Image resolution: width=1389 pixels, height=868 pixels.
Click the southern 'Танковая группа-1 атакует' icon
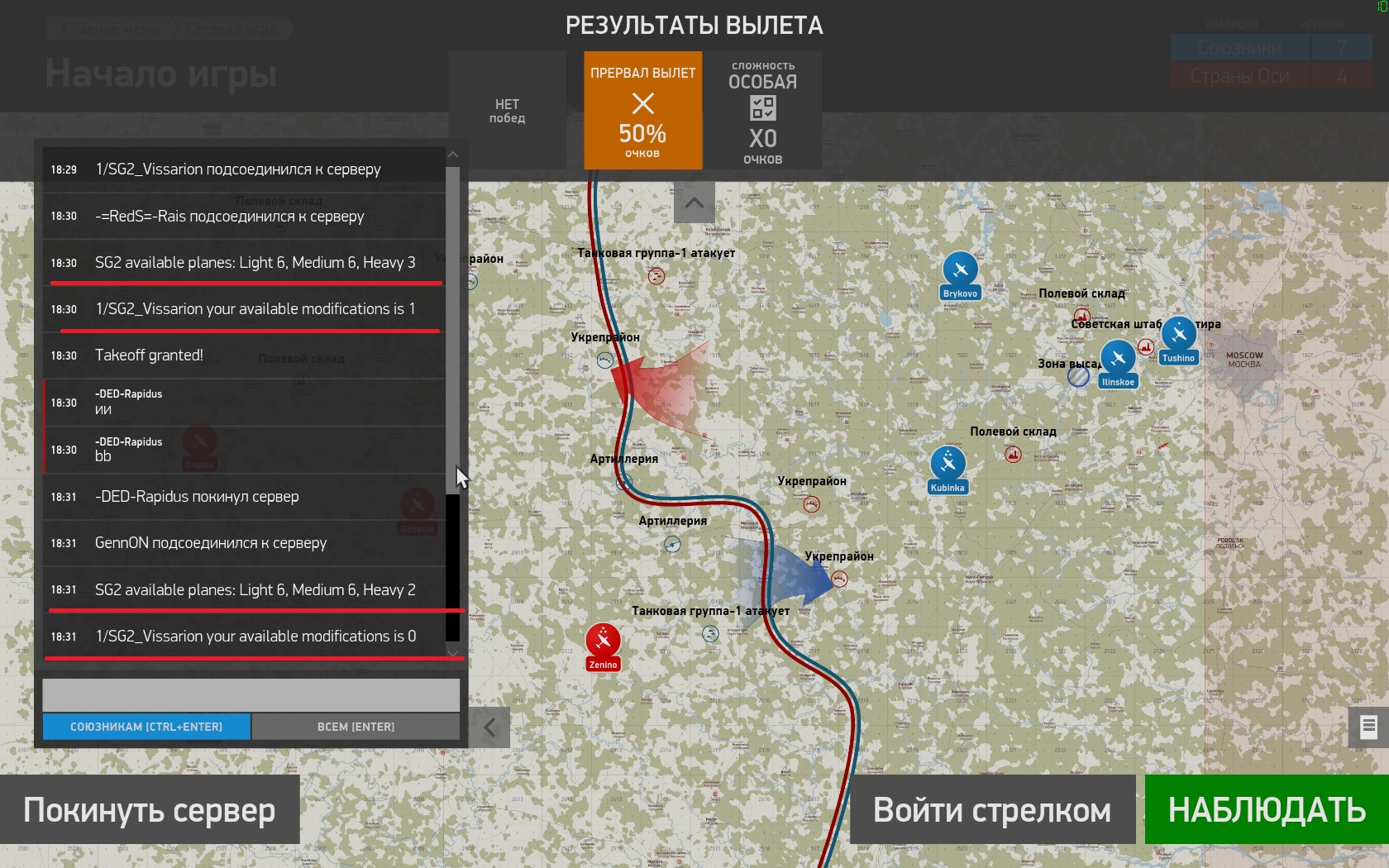coord(710,634)
